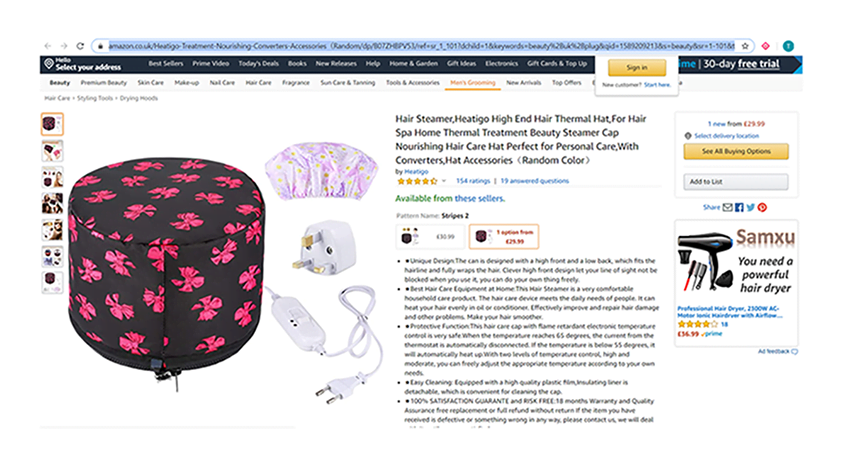Viewport: 850px width, 473px height.
Task: Reload the page with refresh icon
Action: tap(81, 46)
